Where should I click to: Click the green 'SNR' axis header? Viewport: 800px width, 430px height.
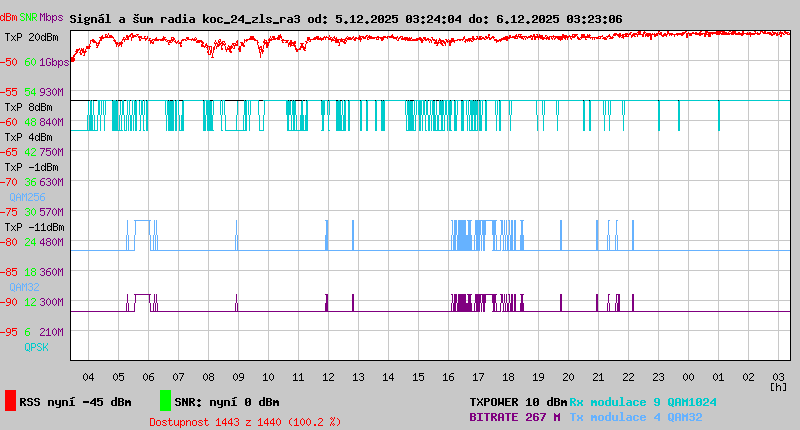click(29, 17)
